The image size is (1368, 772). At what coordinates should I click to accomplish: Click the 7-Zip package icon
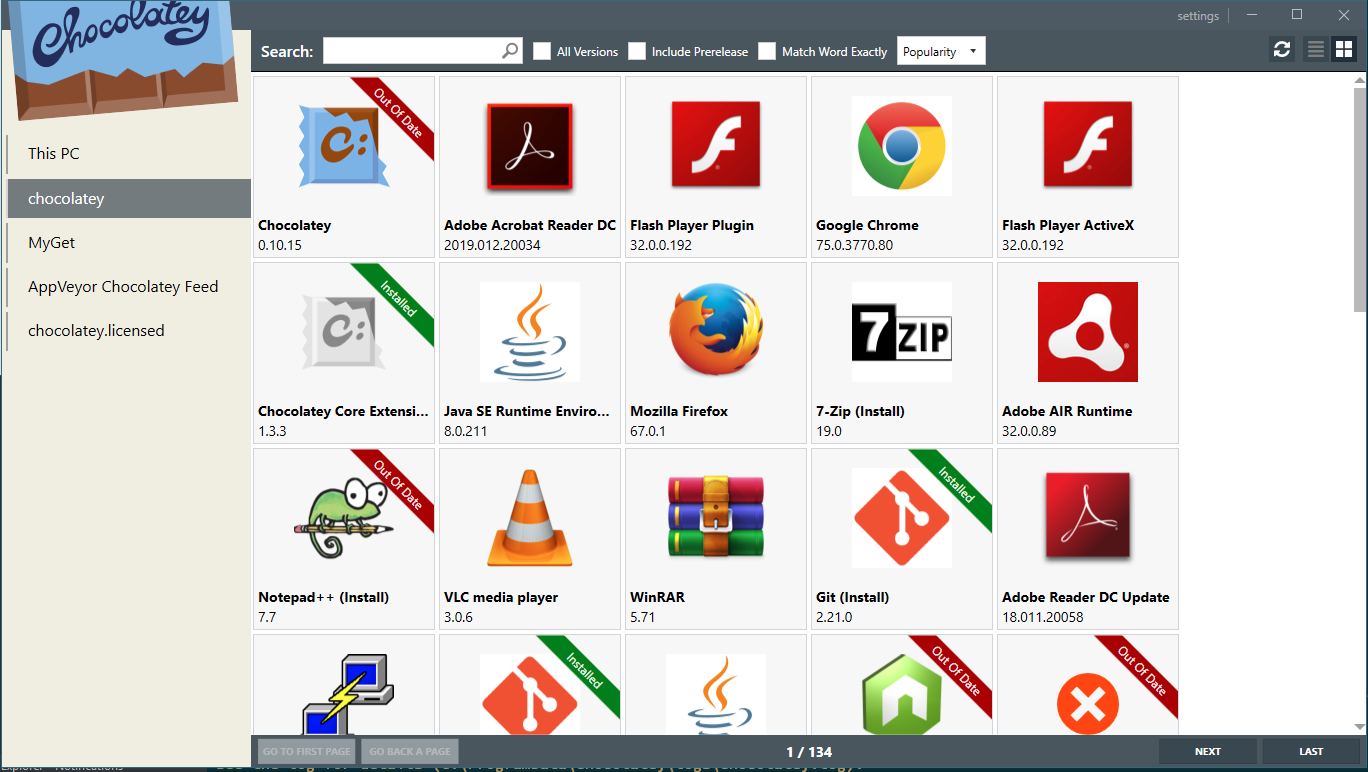pyautogui.click(x=902, y=332)
